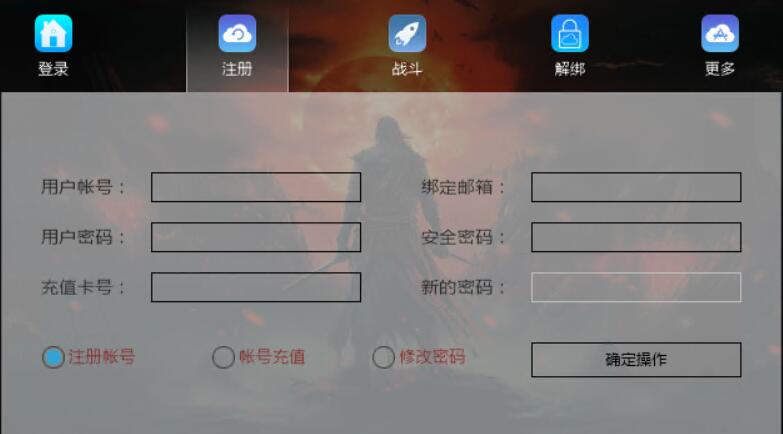The height and width of the screenshot is (434, 783).
Task: Click the house icon for 登录
Action: [53, 33]
